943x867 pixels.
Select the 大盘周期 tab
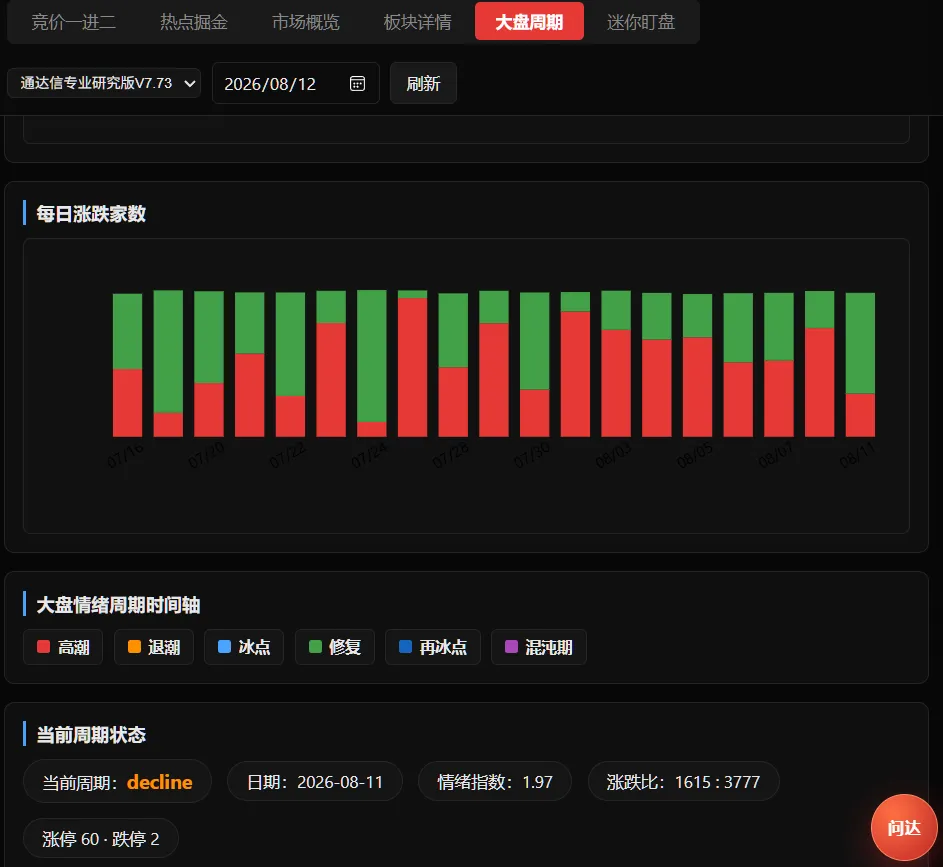pos(529,22)
